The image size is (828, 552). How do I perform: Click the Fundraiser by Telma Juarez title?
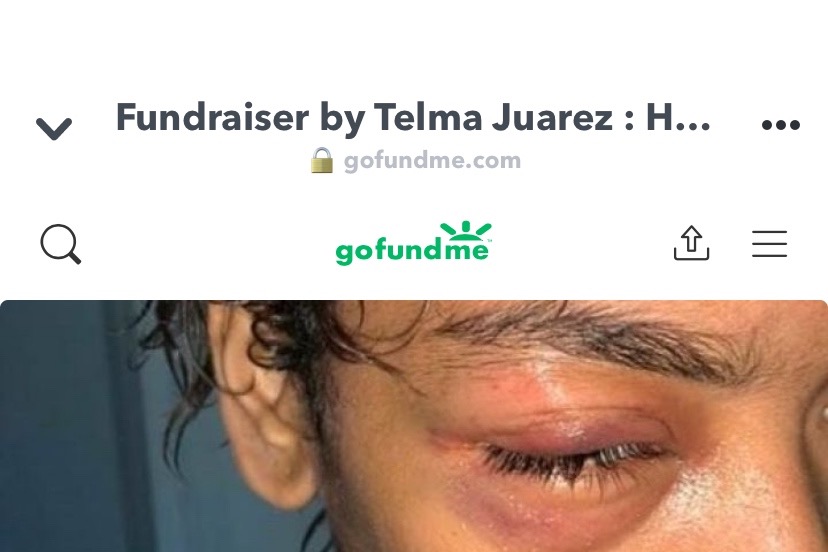point(413,117)
